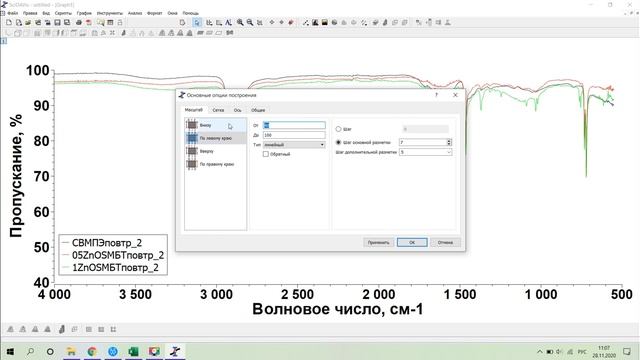Click legend entry '1ZnOSMБТповтр_2'

[x=116, y=268]
